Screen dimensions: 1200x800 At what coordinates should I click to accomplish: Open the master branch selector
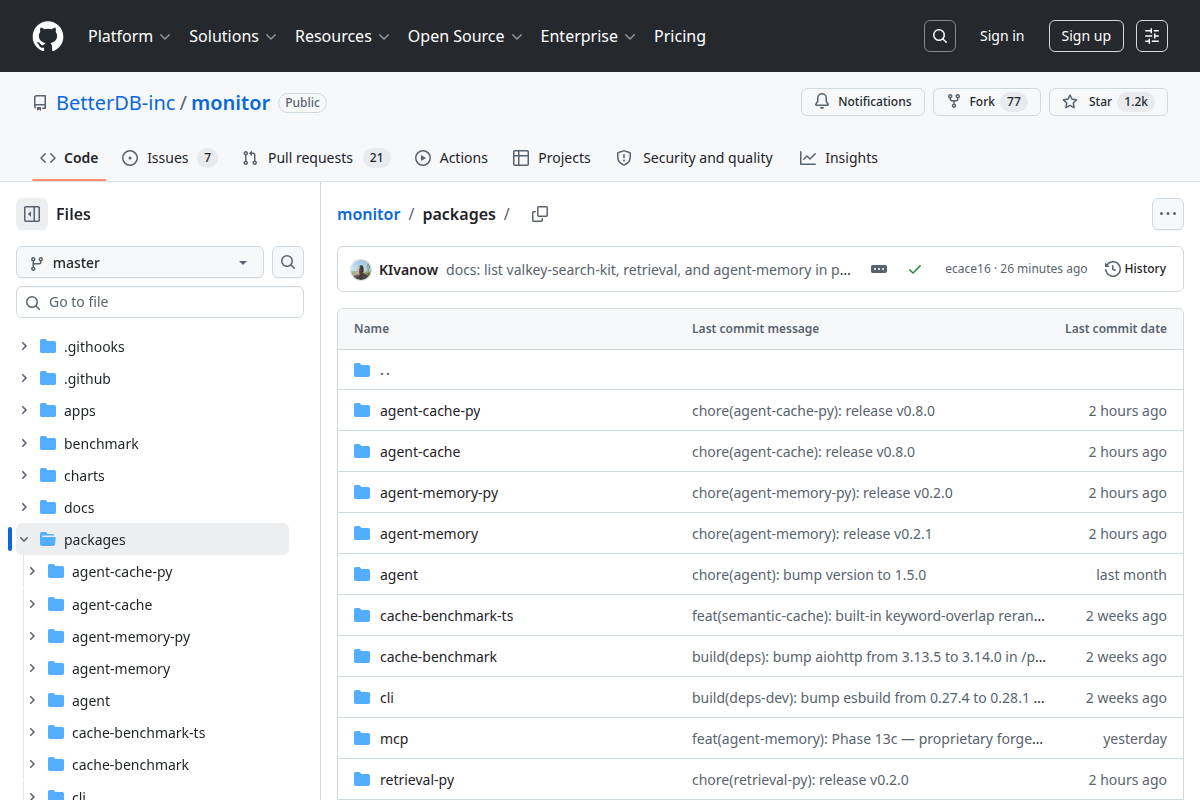point(140,262)
